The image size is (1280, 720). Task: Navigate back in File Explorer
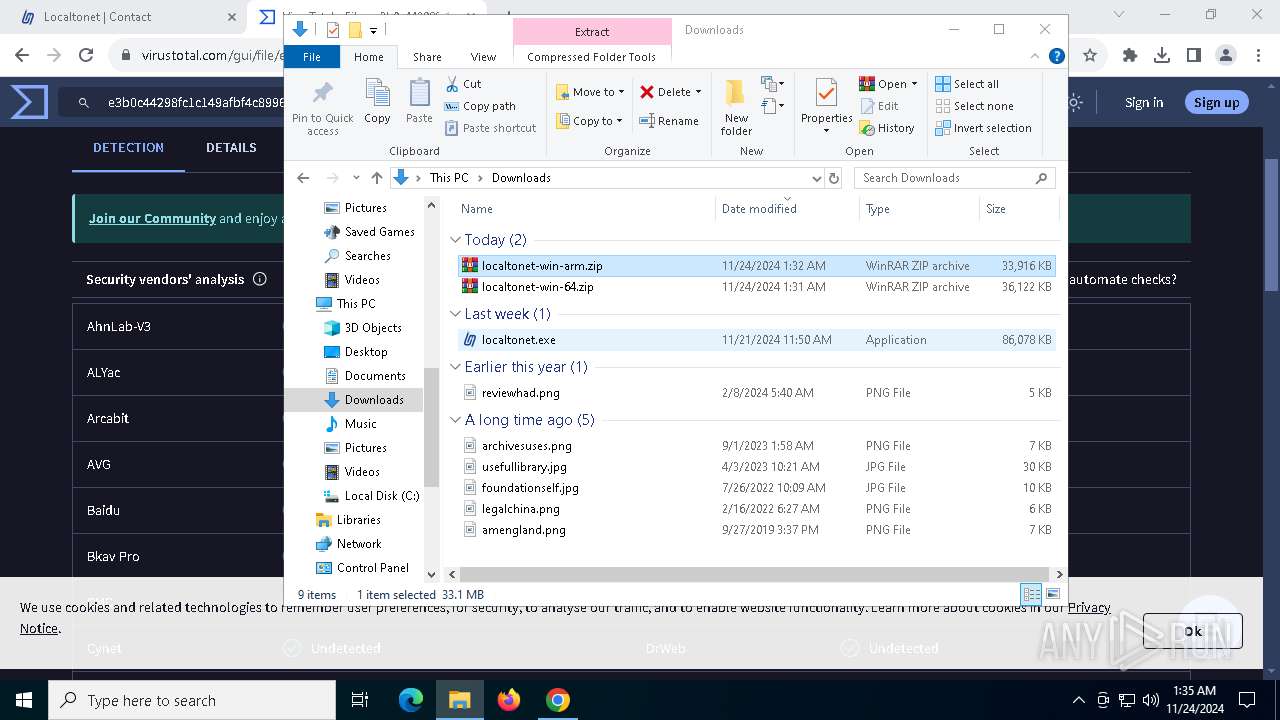(x=304, y=178)
